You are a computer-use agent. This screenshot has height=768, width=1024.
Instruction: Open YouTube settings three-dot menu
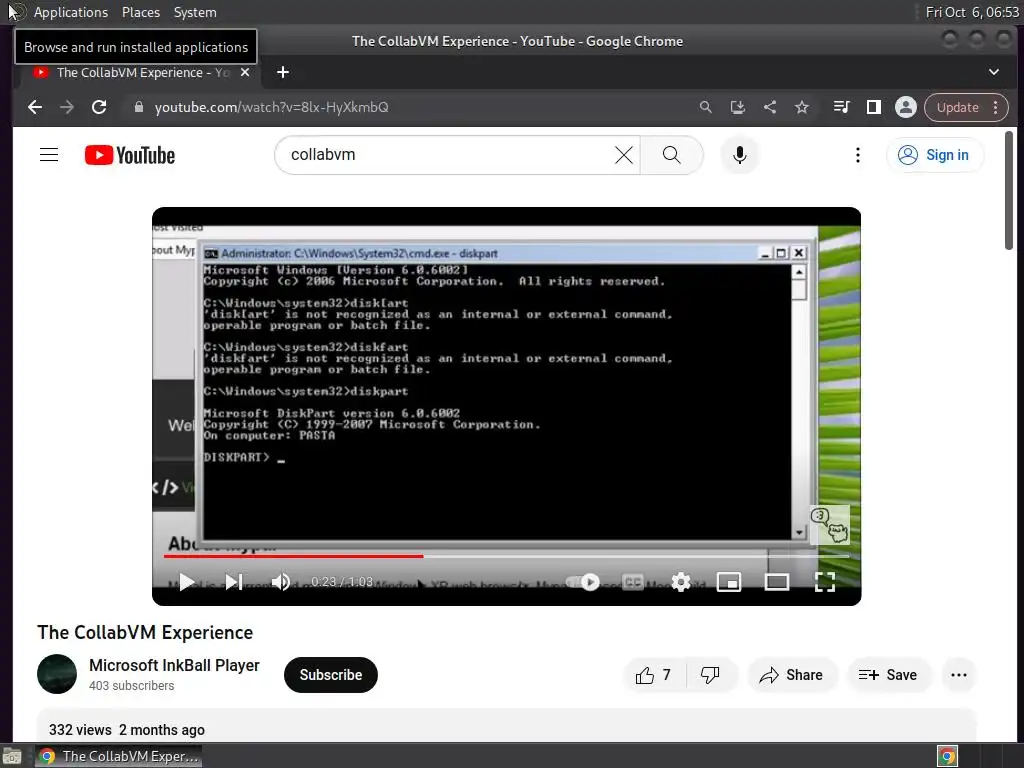(x=857, y=155)
